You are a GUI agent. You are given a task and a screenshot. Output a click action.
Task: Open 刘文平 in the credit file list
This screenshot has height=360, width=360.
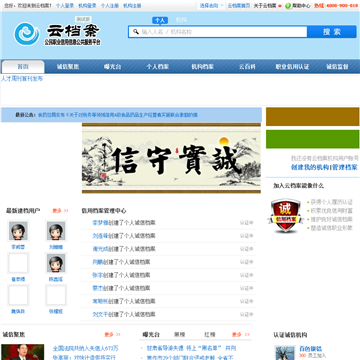100,314
